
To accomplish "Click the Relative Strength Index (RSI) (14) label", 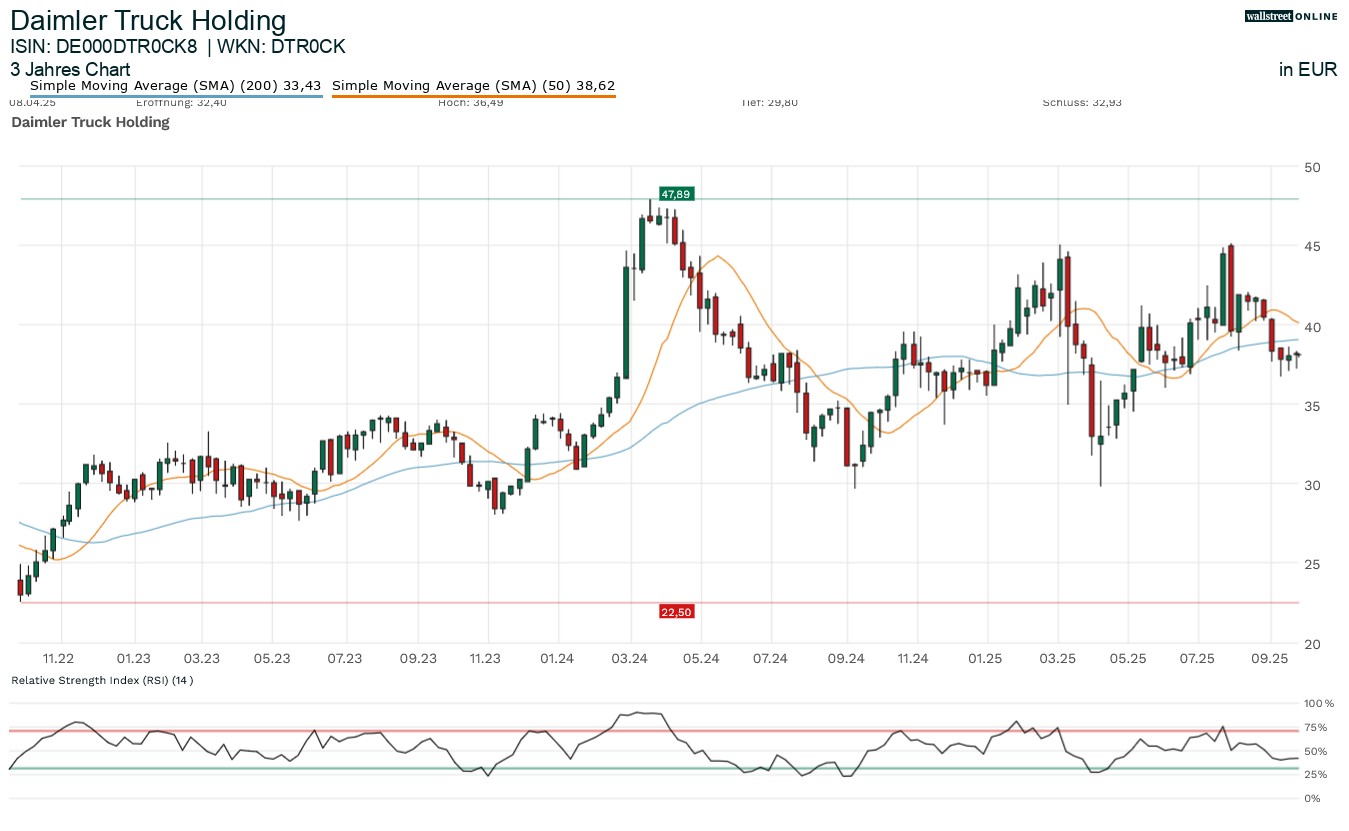I will point(102,680).
